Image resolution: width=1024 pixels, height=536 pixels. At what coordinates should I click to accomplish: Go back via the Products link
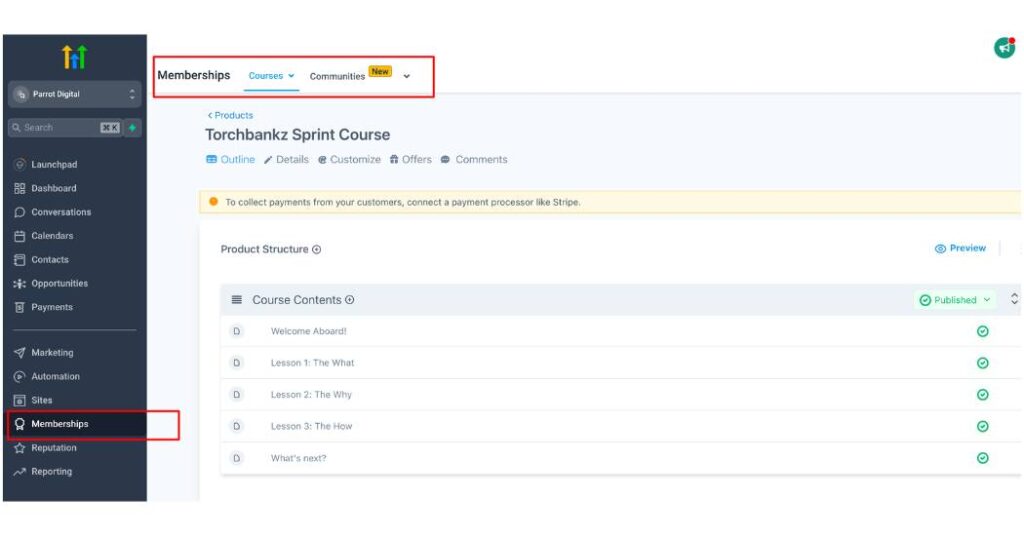[230, 115]
